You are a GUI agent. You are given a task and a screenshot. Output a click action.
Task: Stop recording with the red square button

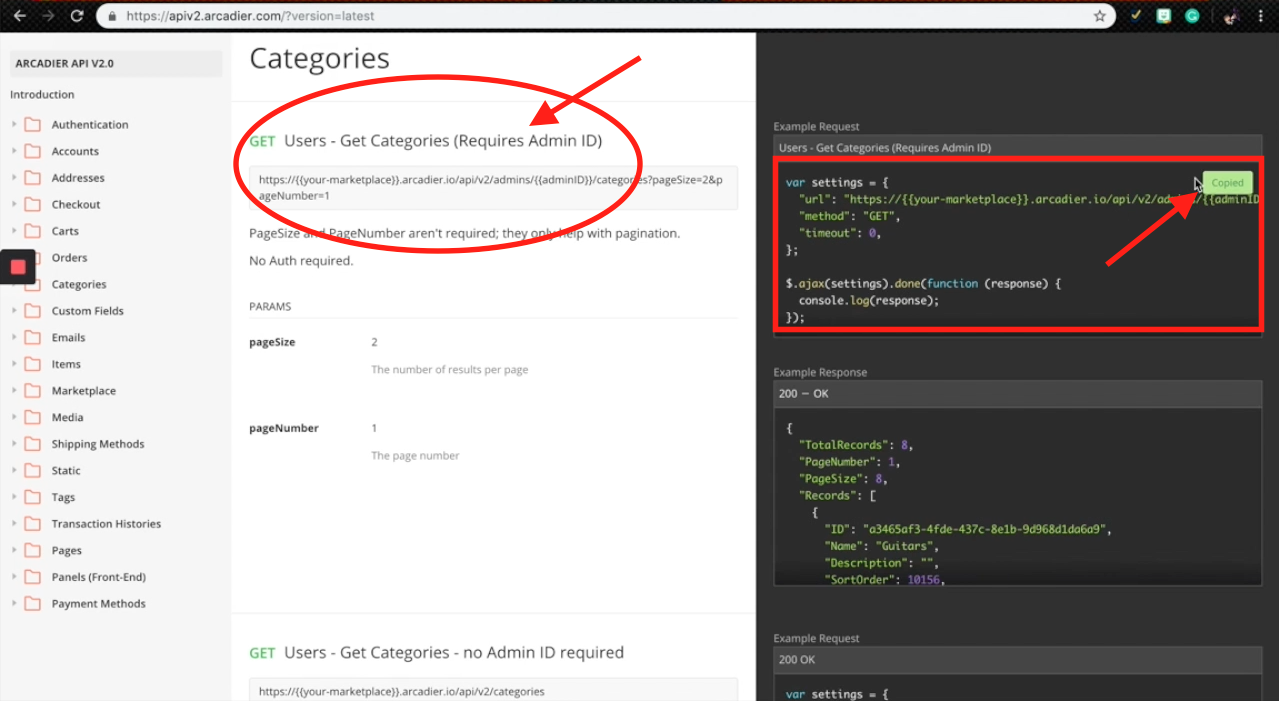pyautogui.click(x=18, y=267)
